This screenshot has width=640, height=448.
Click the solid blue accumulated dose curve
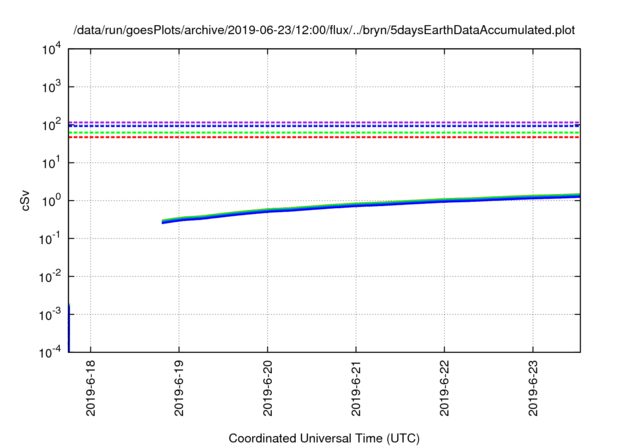[356, 205]
